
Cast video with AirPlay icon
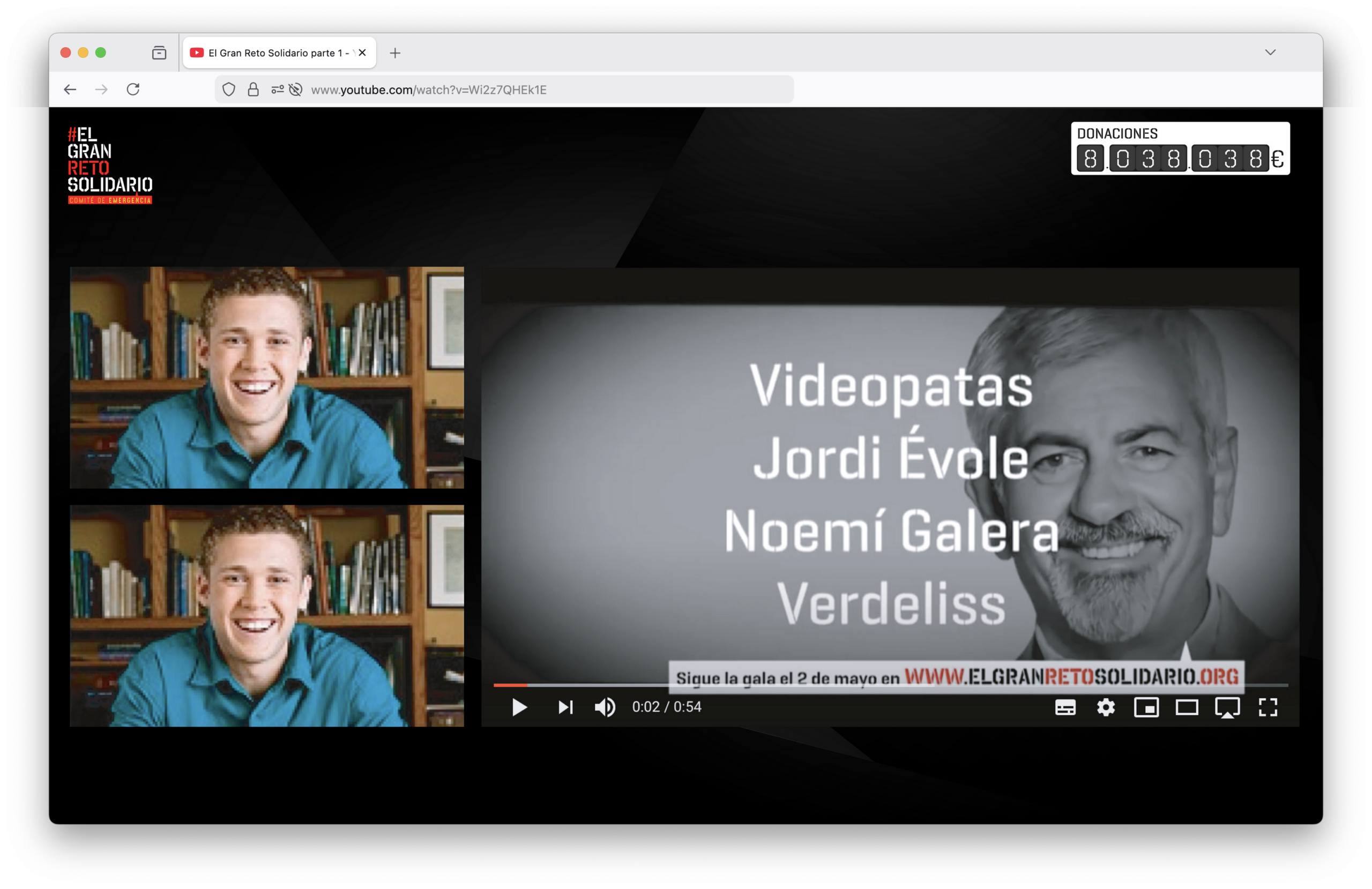point(1227,707)
